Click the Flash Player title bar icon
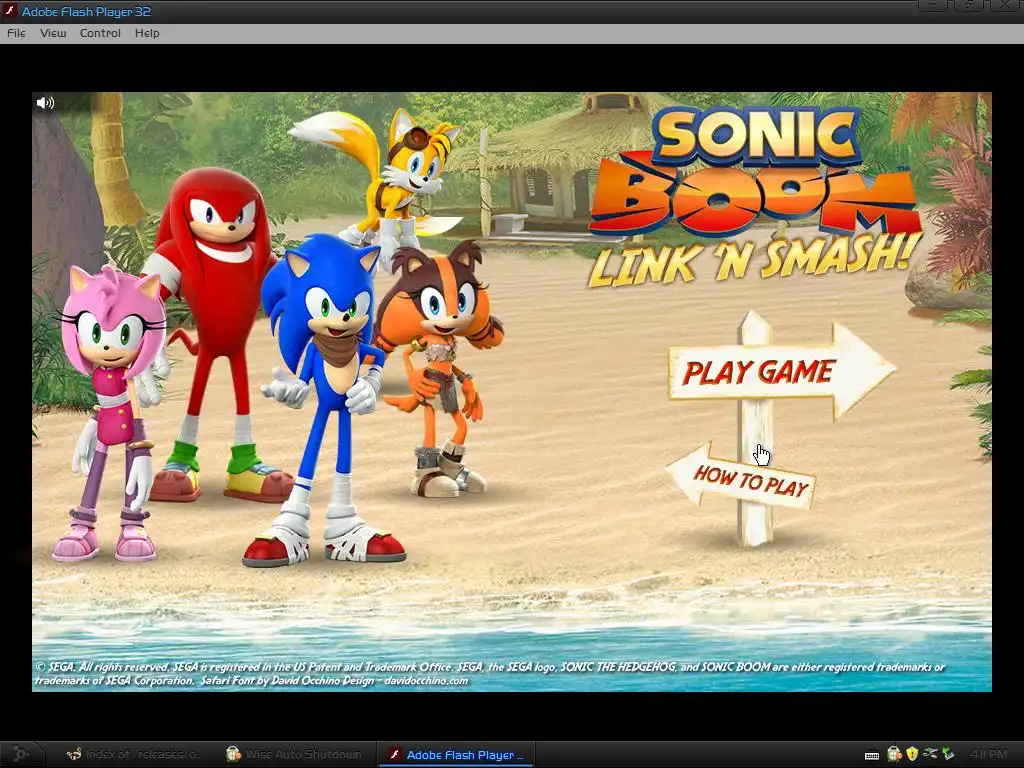 coord(10,11)
